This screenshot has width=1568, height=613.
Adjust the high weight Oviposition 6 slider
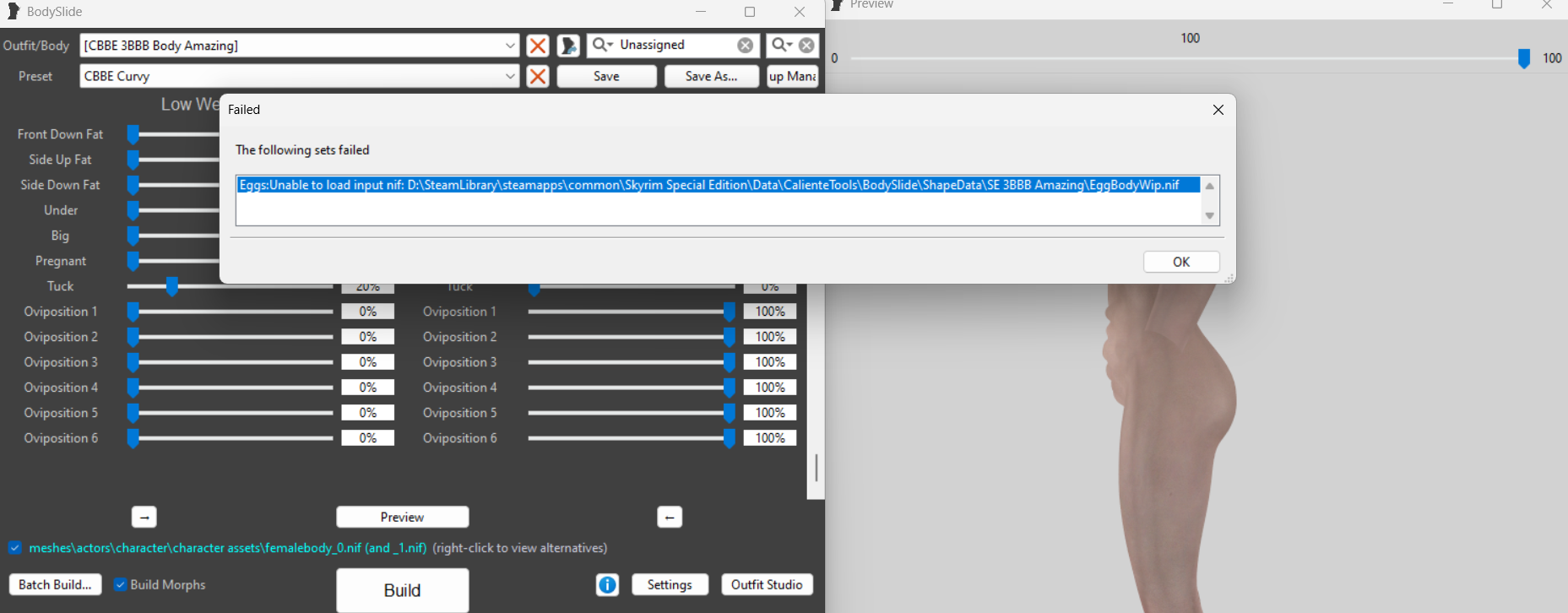coord(729,438)
